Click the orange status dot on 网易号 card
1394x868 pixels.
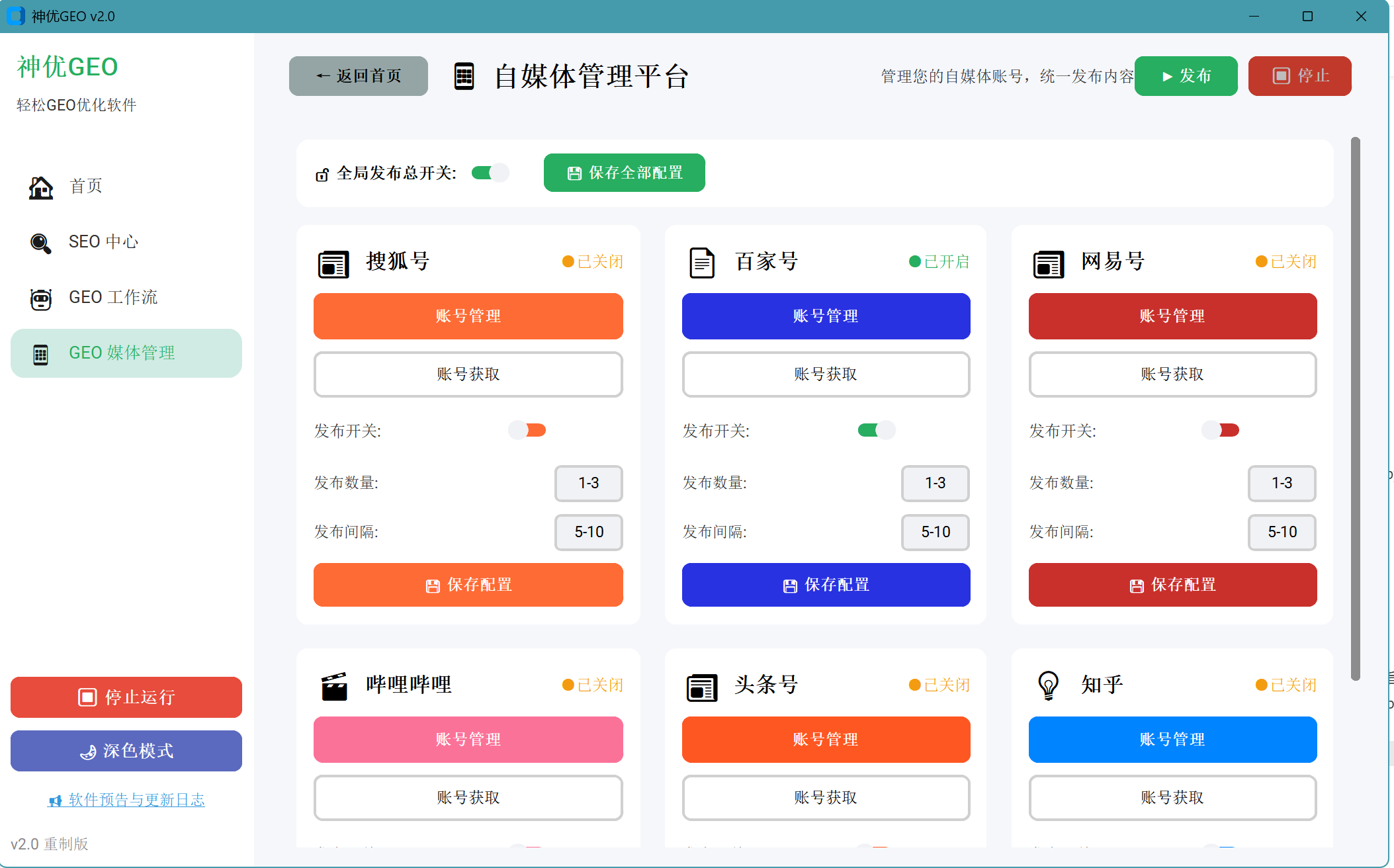point(1262,261)
